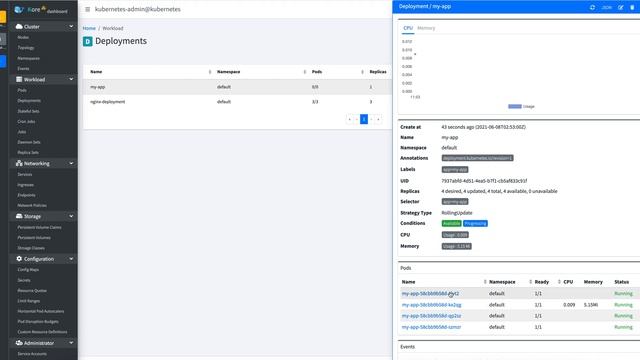This screenshot has width=640, height=360.
Task: Click the Storage section icon
Action: [x=19, y=216]
